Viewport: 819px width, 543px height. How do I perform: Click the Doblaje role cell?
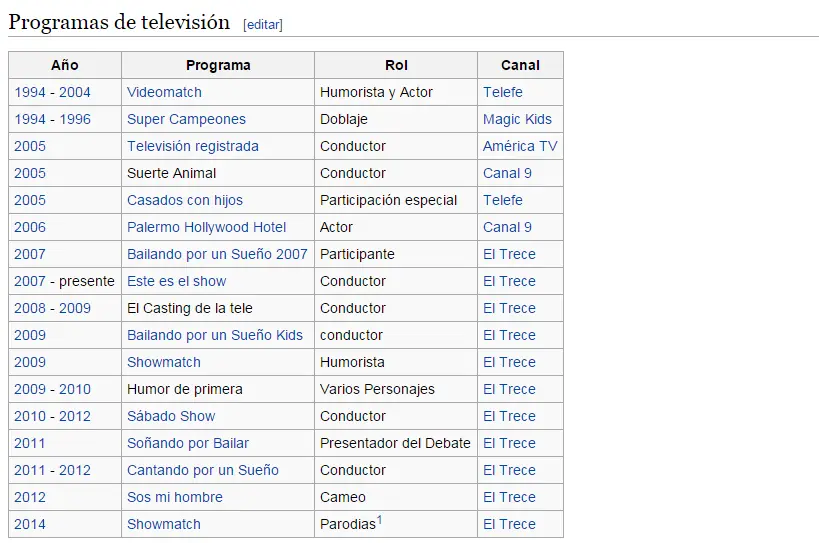[396, 120]
